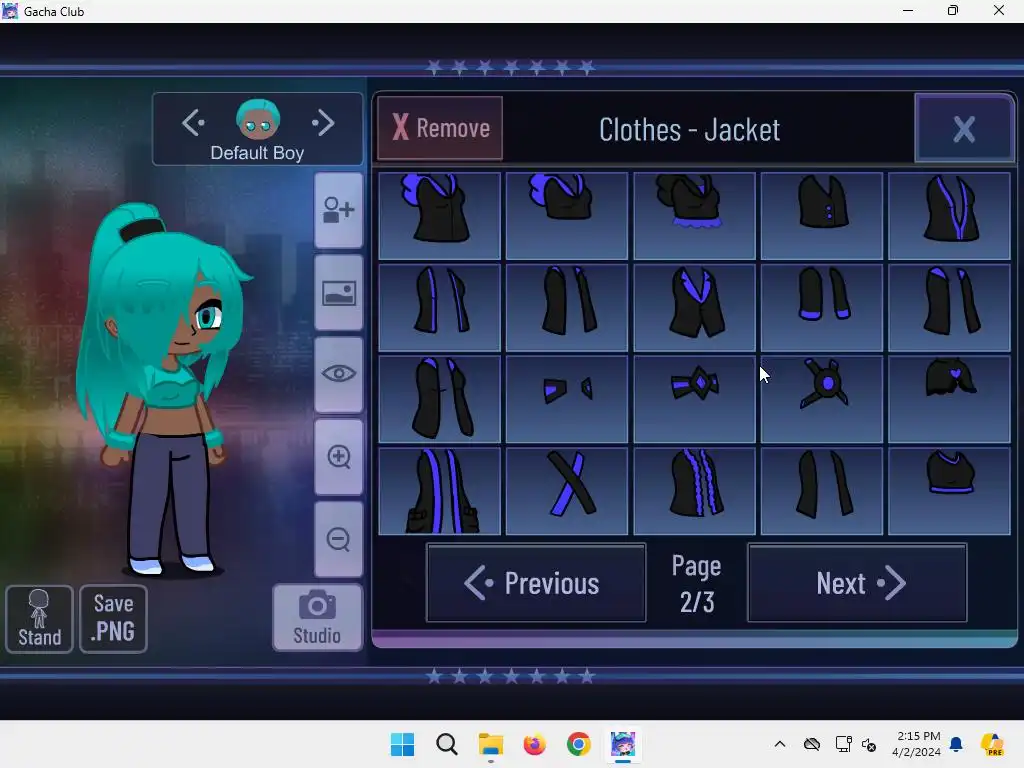The width and height of the screenshot is (1024, 768).
Task: Zoom in on the character
Action: [338, 457]
